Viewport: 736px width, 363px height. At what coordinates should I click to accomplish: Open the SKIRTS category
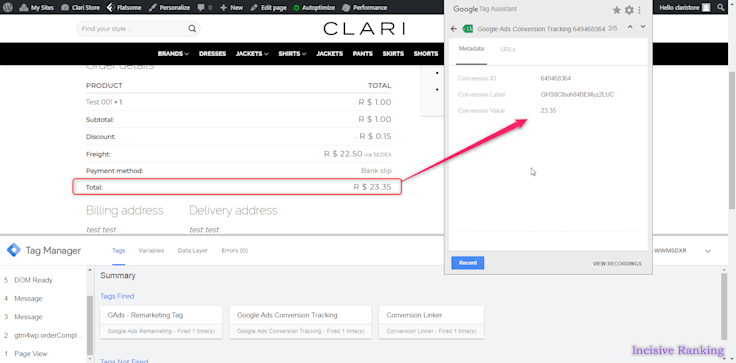coord(393,54)
